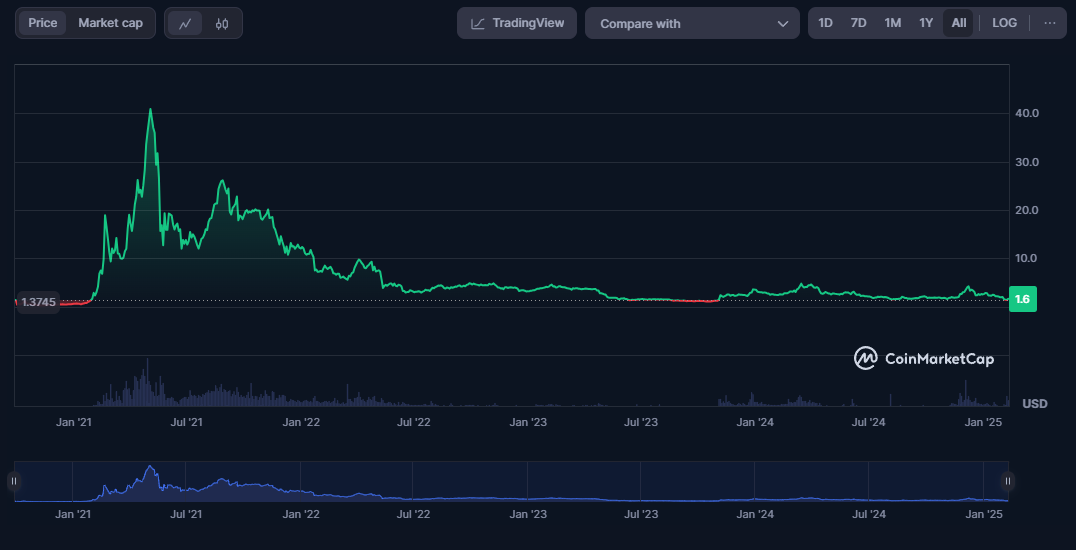Switch to candlestick chart icon
The height and width of the screenshot is (550, 1076).
coord(222,23)
